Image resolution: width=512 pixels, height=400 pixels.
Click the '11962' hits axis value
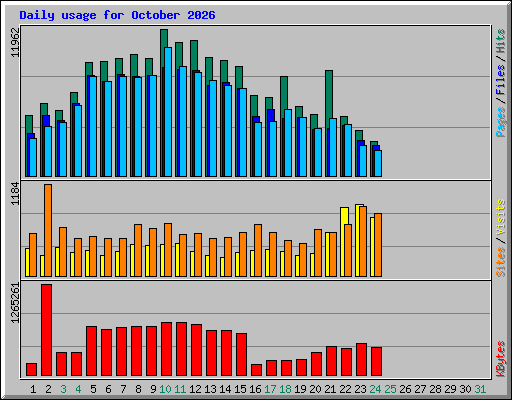coord(15,42)
